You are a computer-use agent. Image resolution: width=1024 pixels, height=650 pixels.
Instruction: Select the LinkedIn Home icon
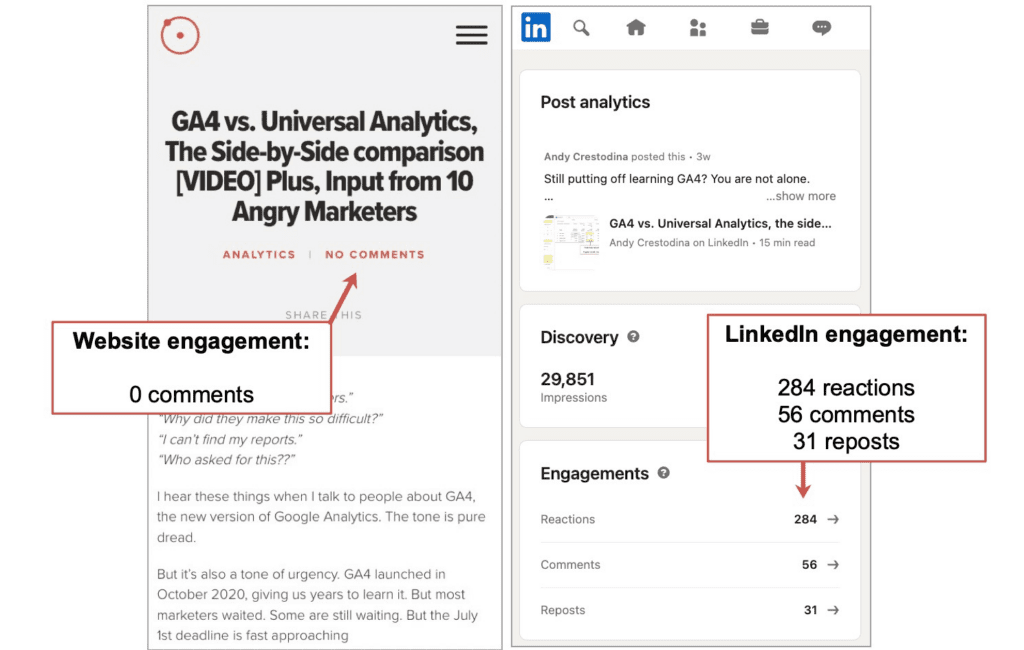point(636,28)
